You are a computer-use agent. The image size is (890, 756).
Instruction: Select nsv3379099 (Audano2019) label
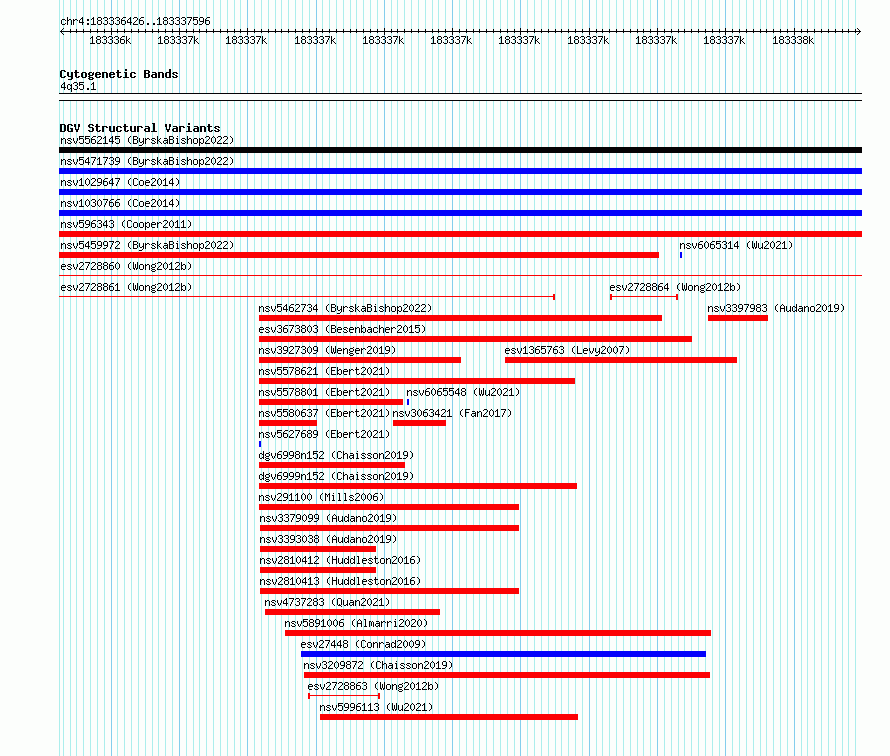click(328, 518)
